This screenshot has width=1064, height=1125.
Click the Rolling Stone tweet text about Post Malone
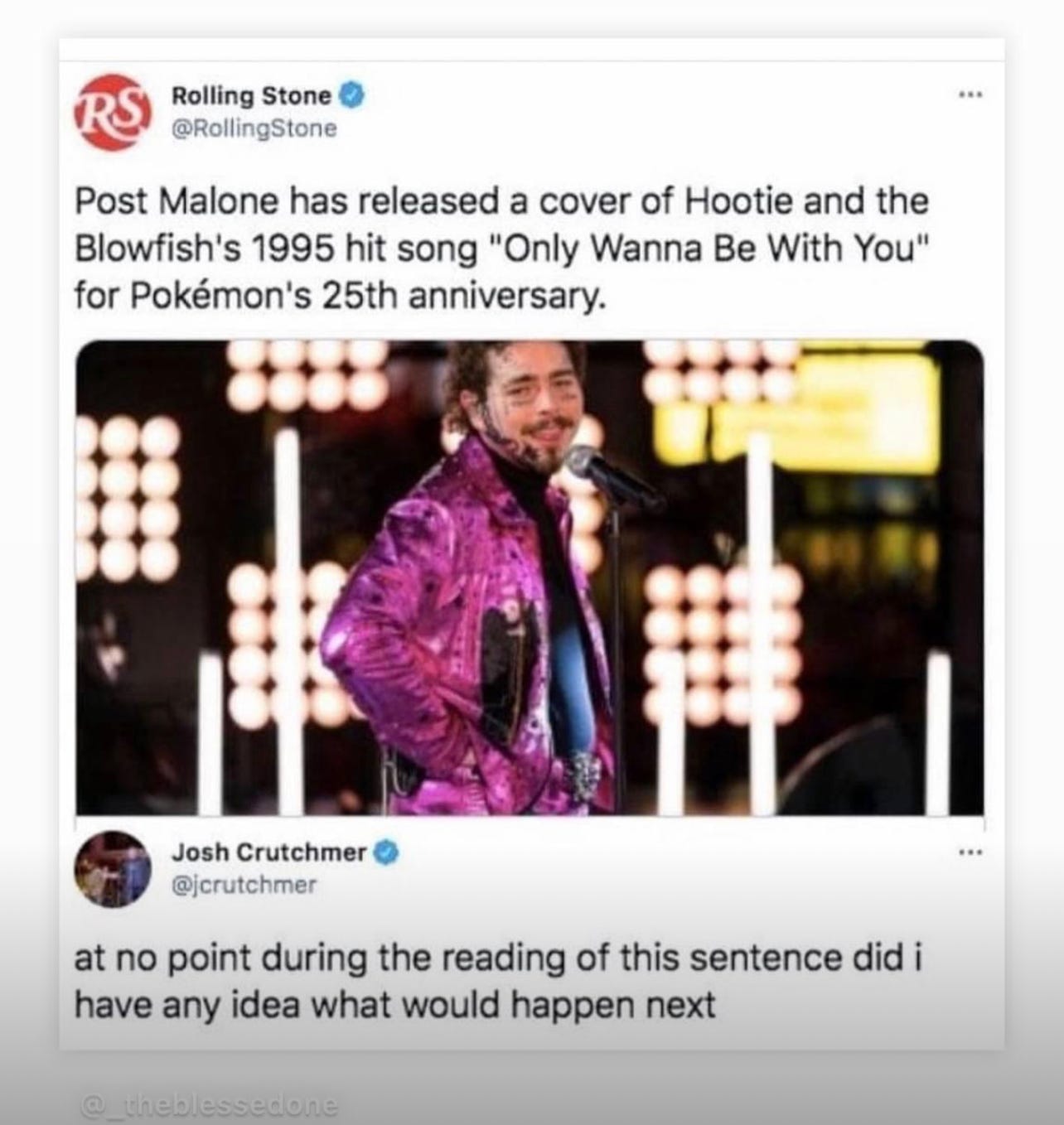(501, 248)
